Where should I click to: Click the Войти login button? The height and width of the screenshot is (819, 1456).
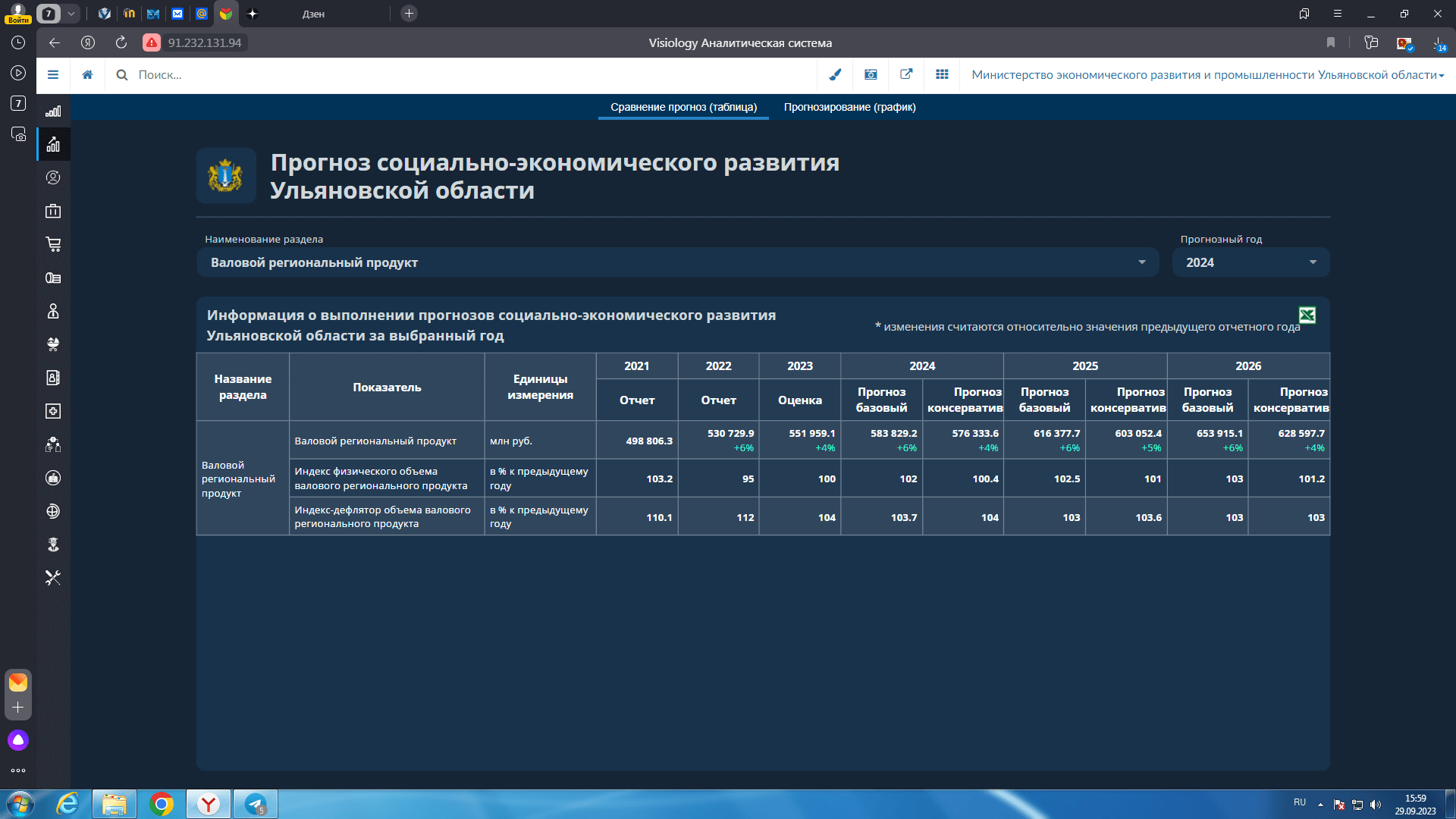tap(17, 14)
